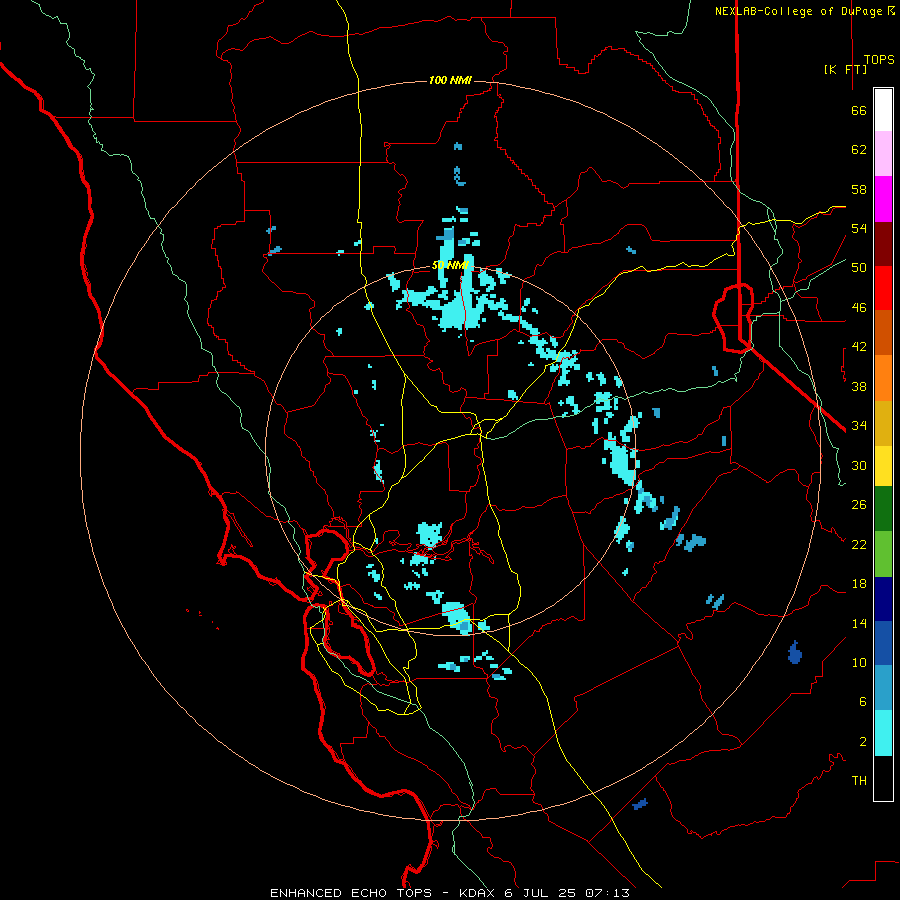
Task: Click the light green legend swatch
Action: 883,554
